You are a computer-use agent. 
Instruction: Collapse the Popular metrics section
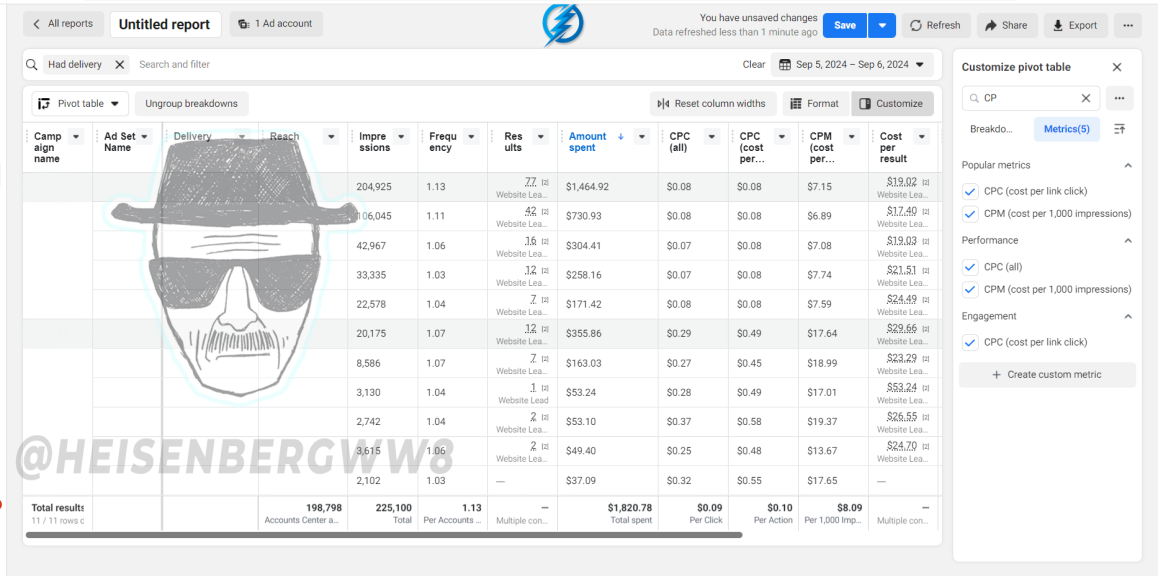coord(1128,165)
